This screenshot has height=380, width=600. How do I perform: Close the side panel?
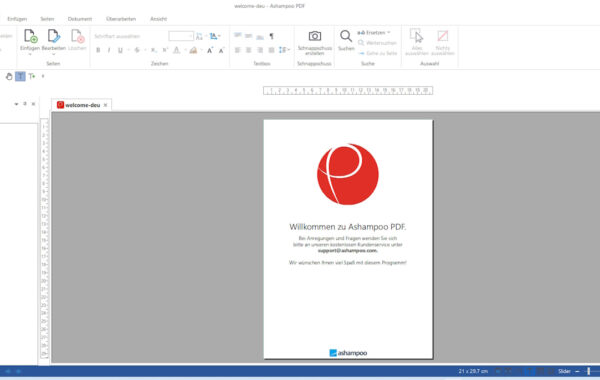34,104
